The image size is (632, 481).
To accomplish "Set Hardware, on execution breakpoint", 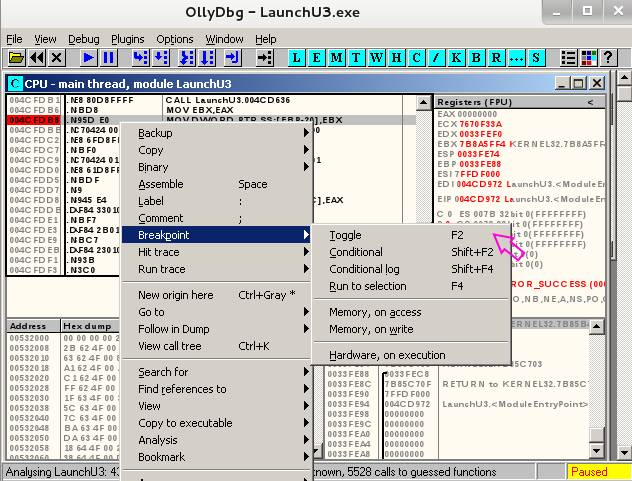I will 411,355.
